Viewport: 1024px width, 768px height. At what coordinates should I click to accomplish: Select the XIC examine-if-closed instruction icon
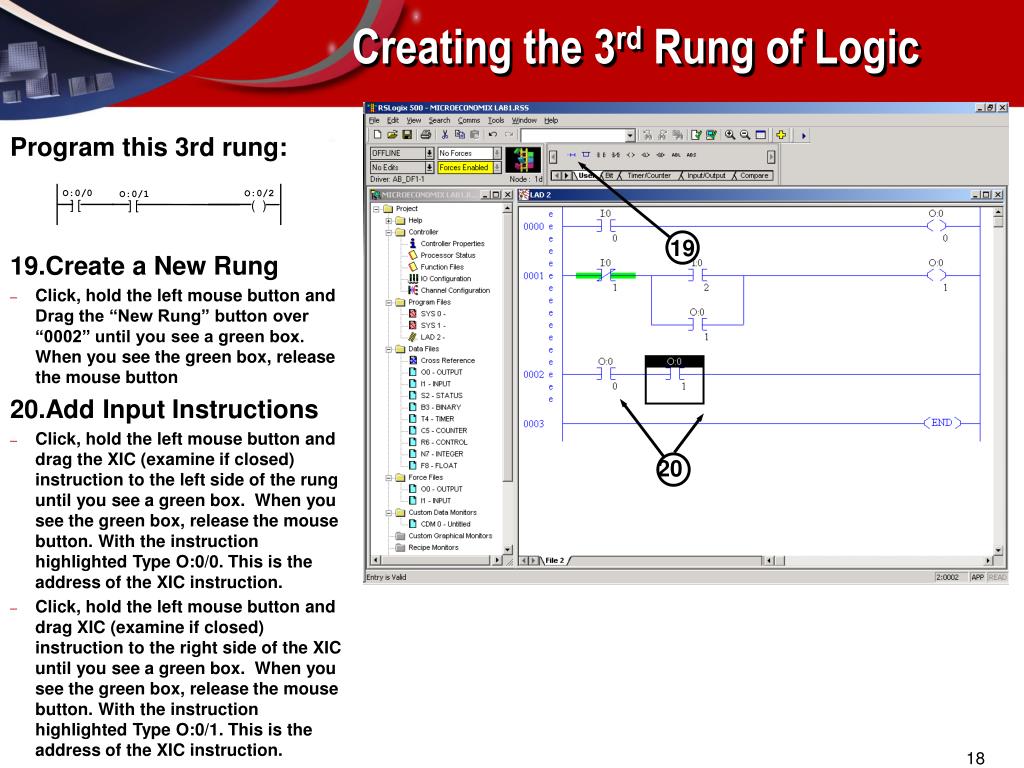pyautogui.click(x=601, y=155)
